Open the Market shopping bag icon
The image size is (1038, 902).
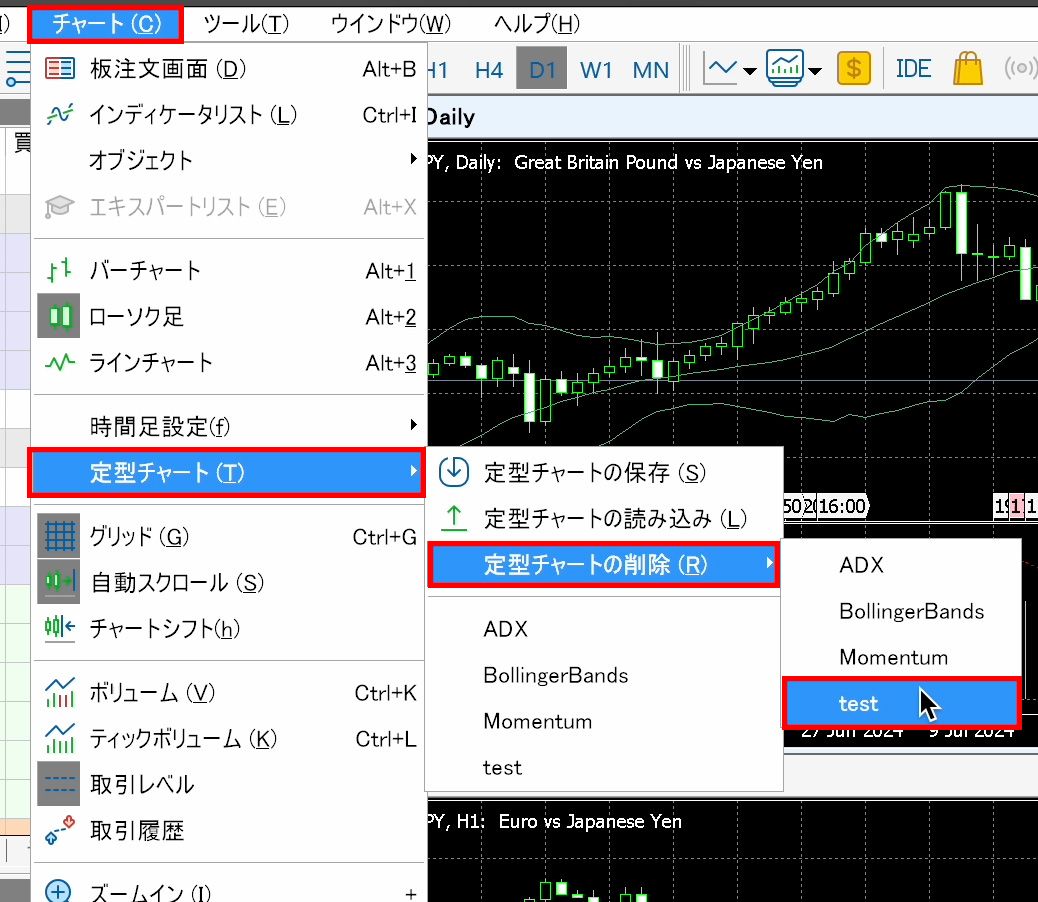pyautogui.click(x=968, y=69)
